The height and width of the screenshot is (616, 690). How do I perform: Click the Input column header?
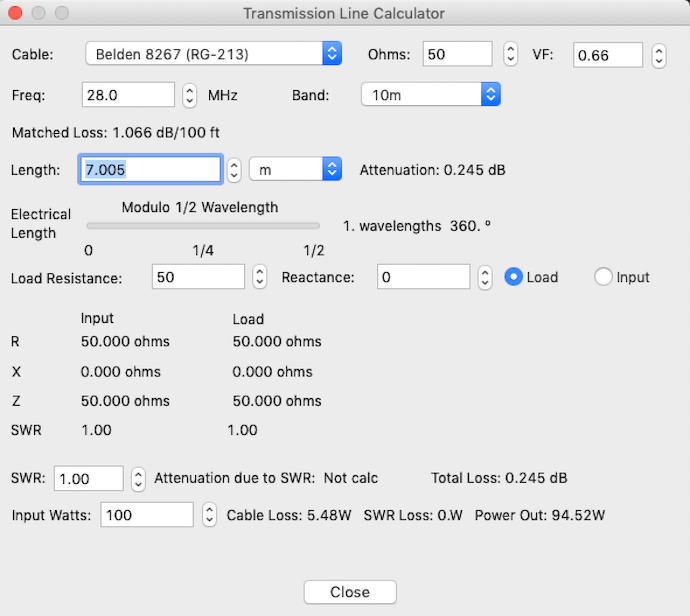pos(97,318)
